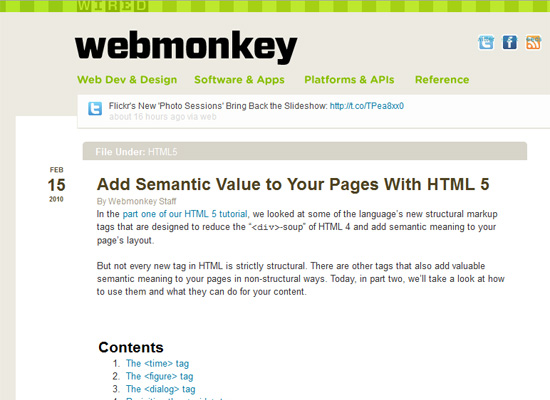Viewport: 550px width, 400px height.
Task: Click the 'about 16 hours ago via web' timestamp
Action: click(x=163, y=116)
